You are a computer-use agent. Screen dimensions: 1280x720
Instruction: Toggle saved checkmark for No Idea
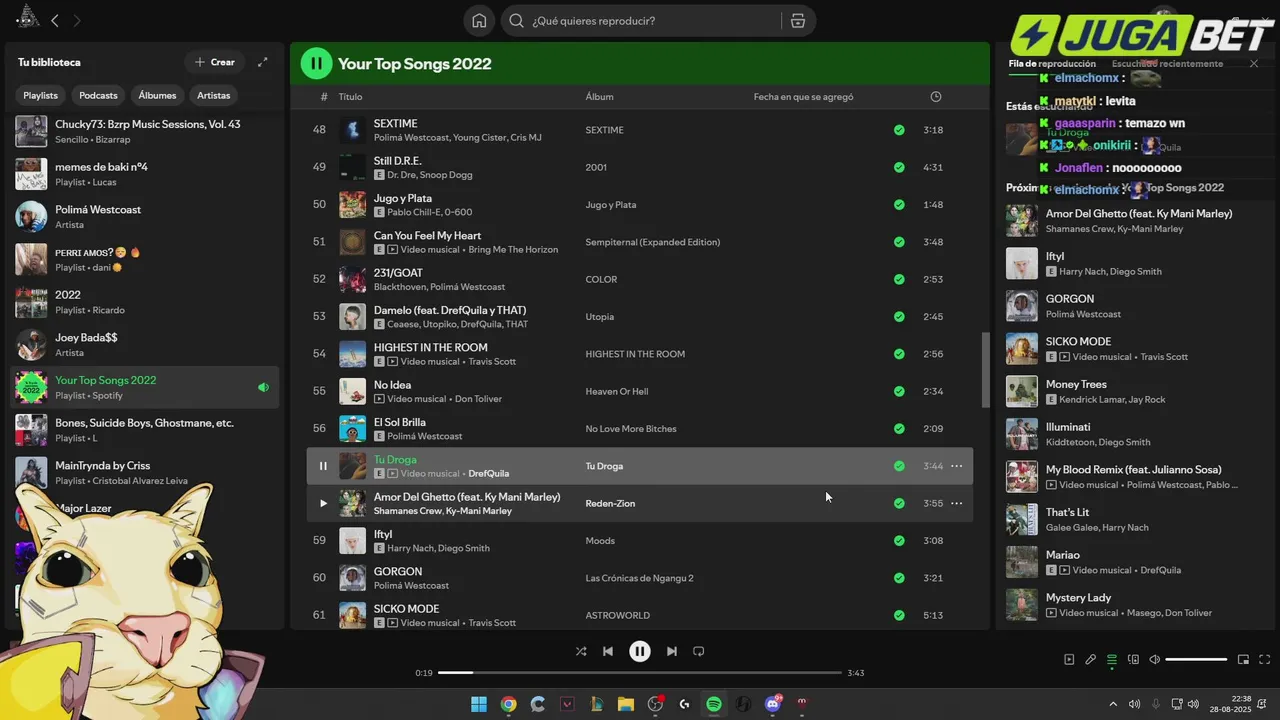tap(899, 391)
